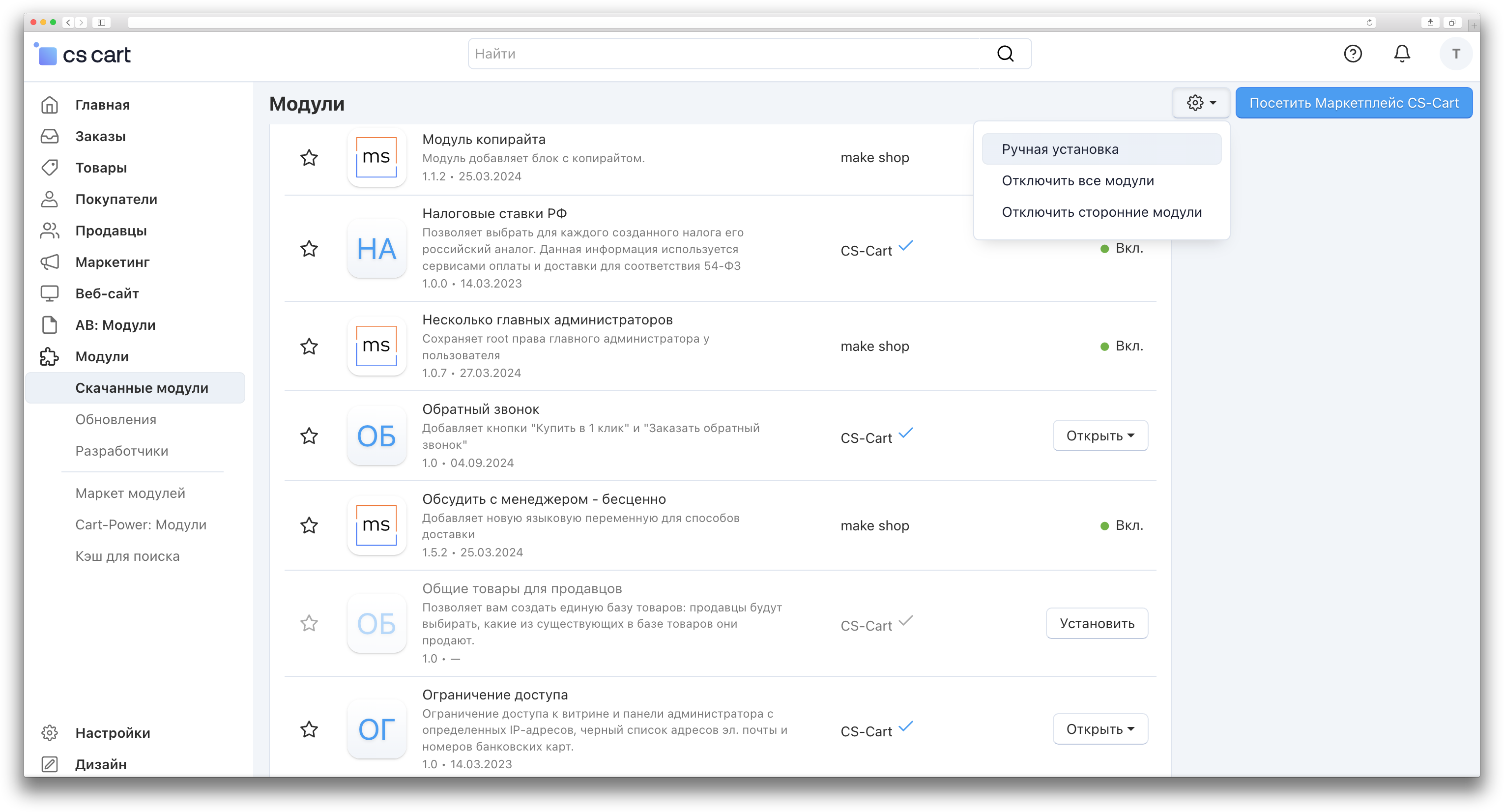Open Главная from the sidebar home icon
Screen dimensions: 1504x812
point(50,105)
